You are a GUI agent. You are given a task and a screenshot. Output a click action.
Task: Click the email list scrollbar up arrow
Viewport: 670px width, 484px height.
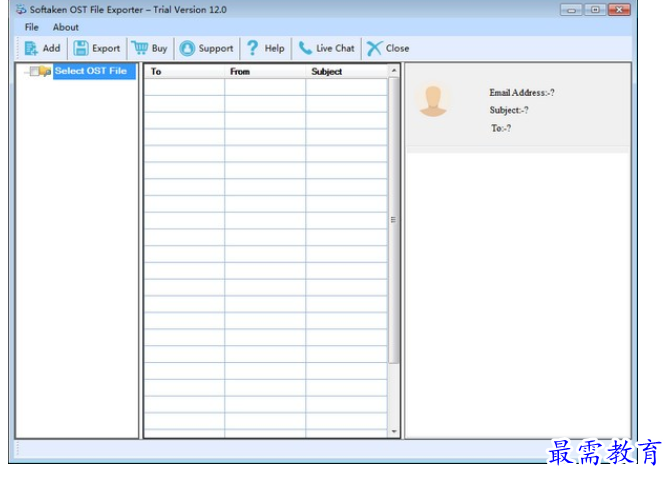pyautogui.click(x=394, y=70)
